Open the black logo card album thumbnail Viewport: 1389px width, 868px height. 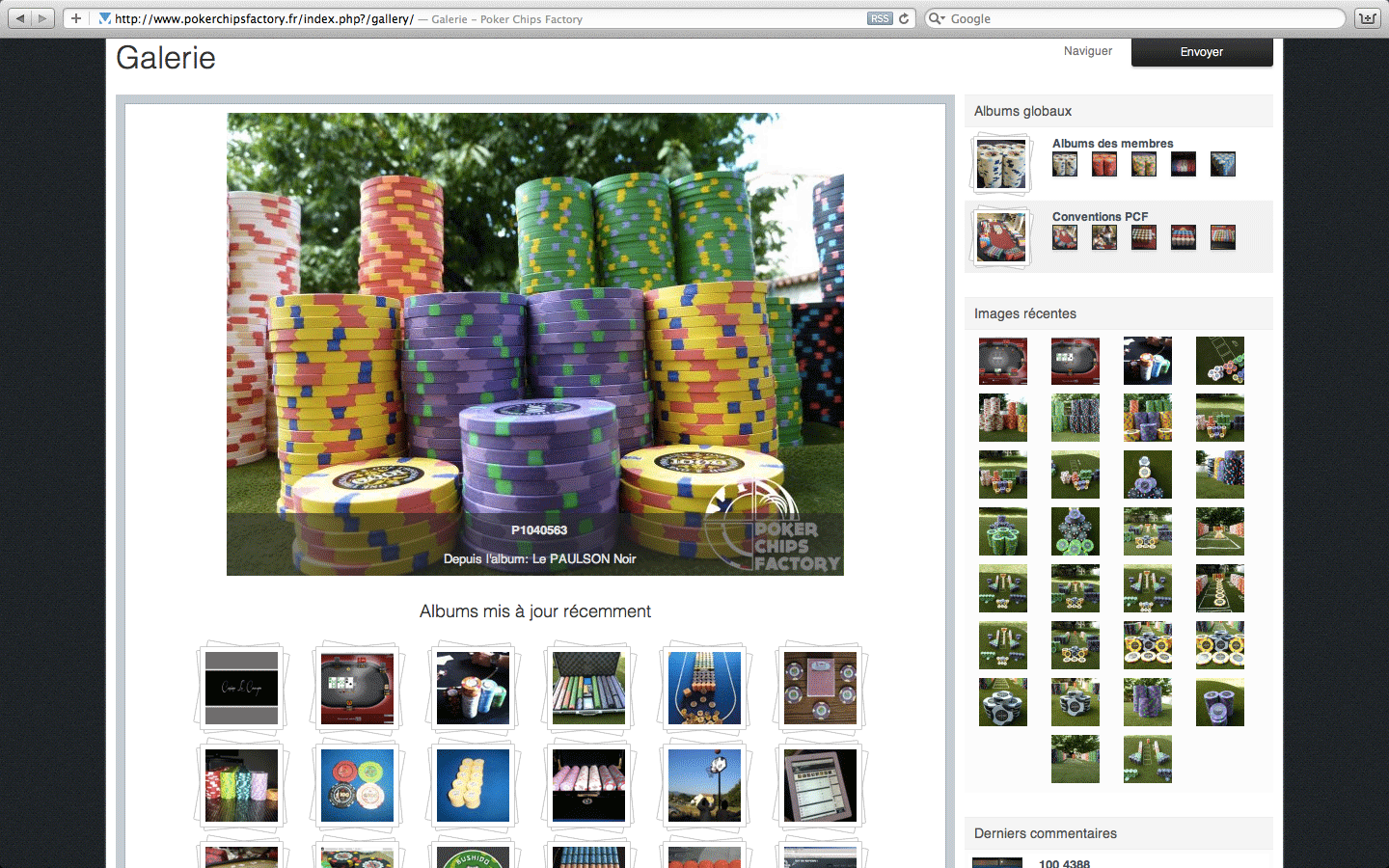(x=241, y=689)
